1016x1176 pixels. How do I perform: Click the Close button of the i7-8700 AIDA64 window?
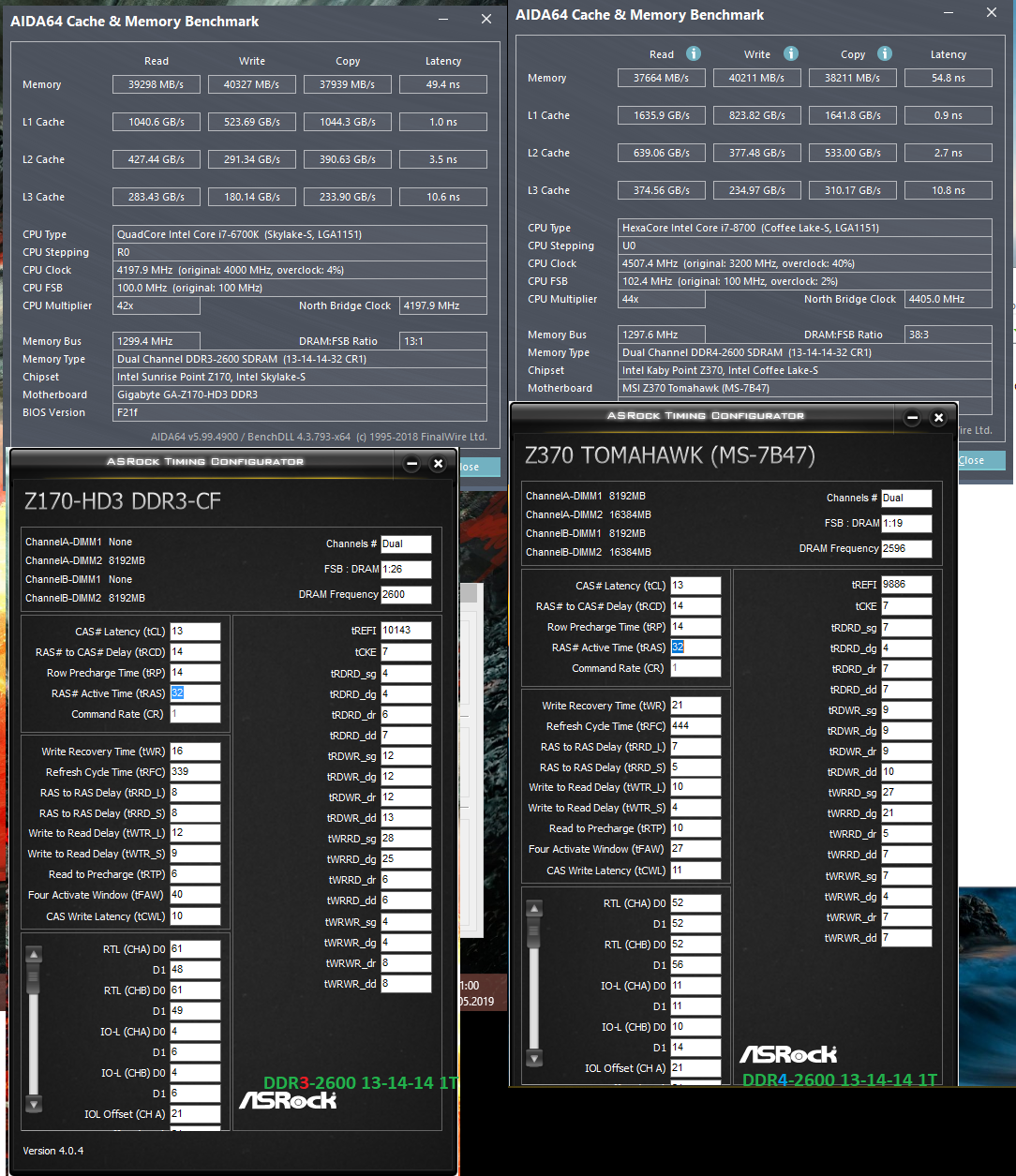pyautogui.click(x=972, y=460)
